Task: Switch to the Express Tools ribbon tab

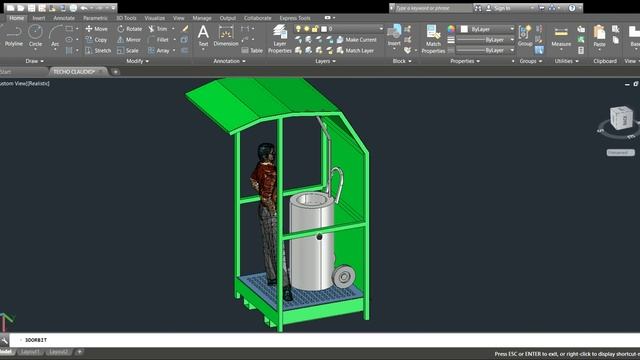Action: tap(295, 18)
